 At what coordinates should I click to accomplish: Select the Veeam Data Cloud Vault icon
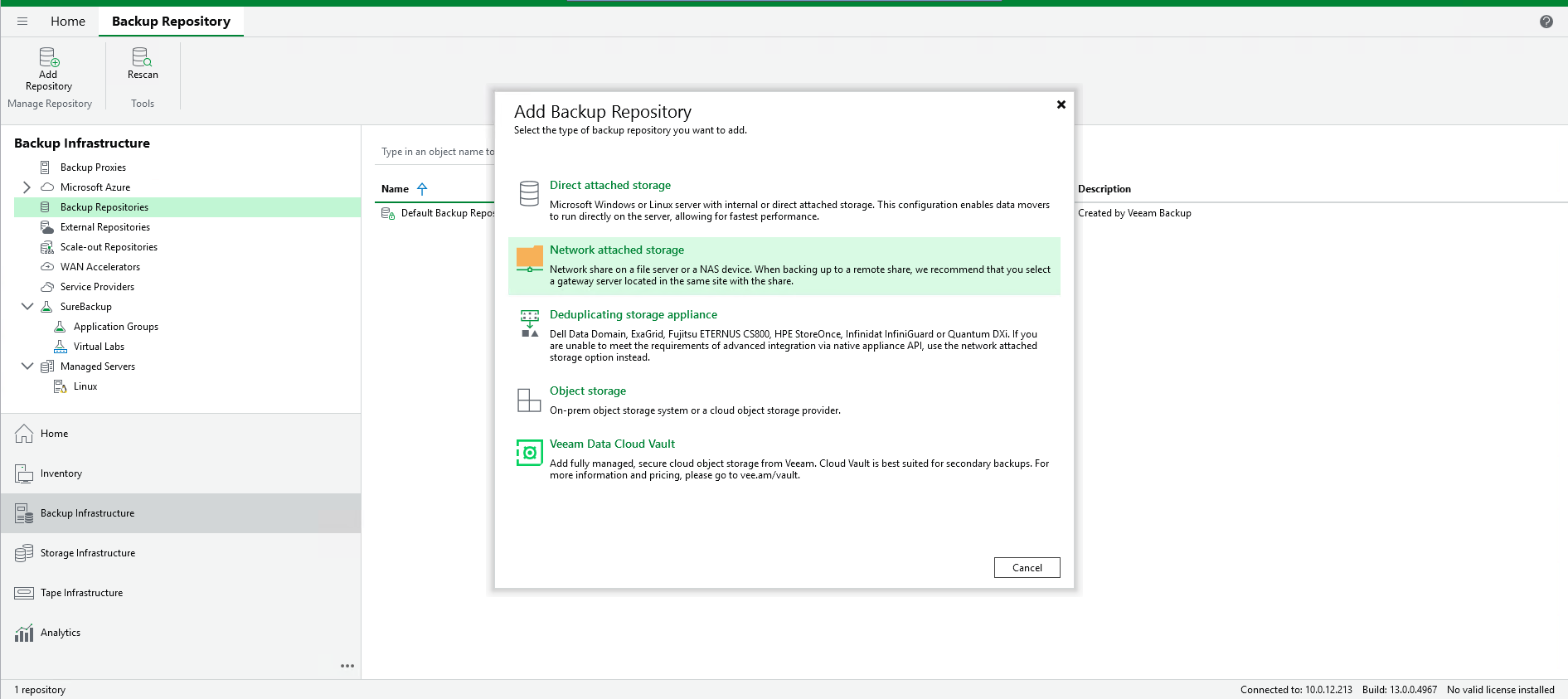(x=529, y=453)
